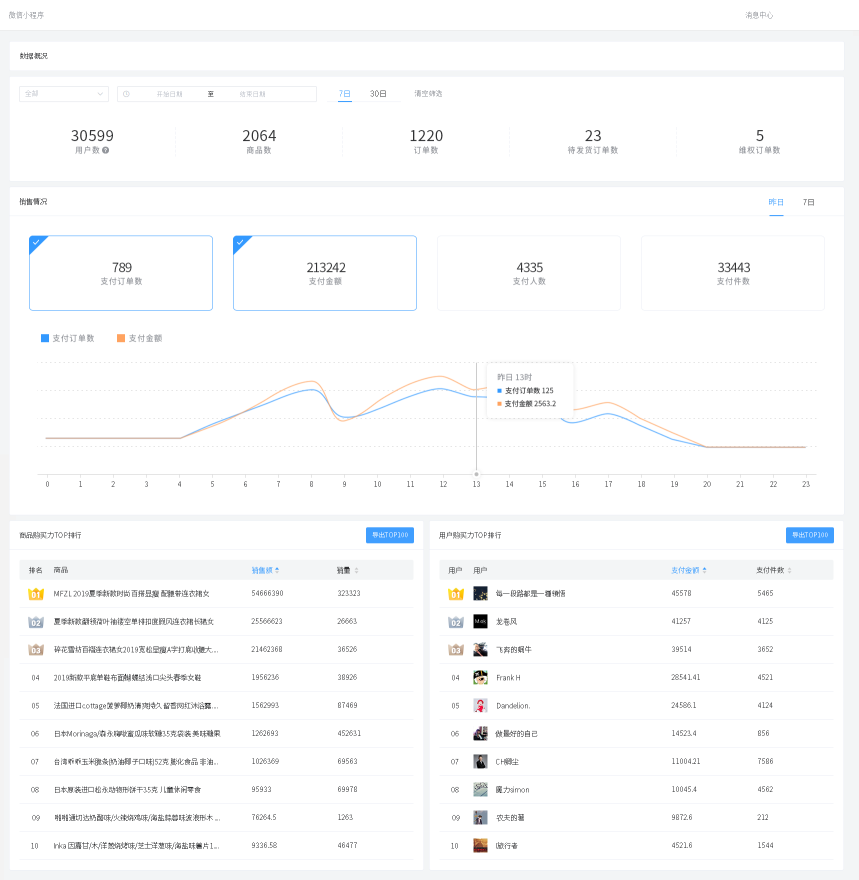
Task: Click the blue 支付订单数 legend swatch
Action: (x=45, y=338)
